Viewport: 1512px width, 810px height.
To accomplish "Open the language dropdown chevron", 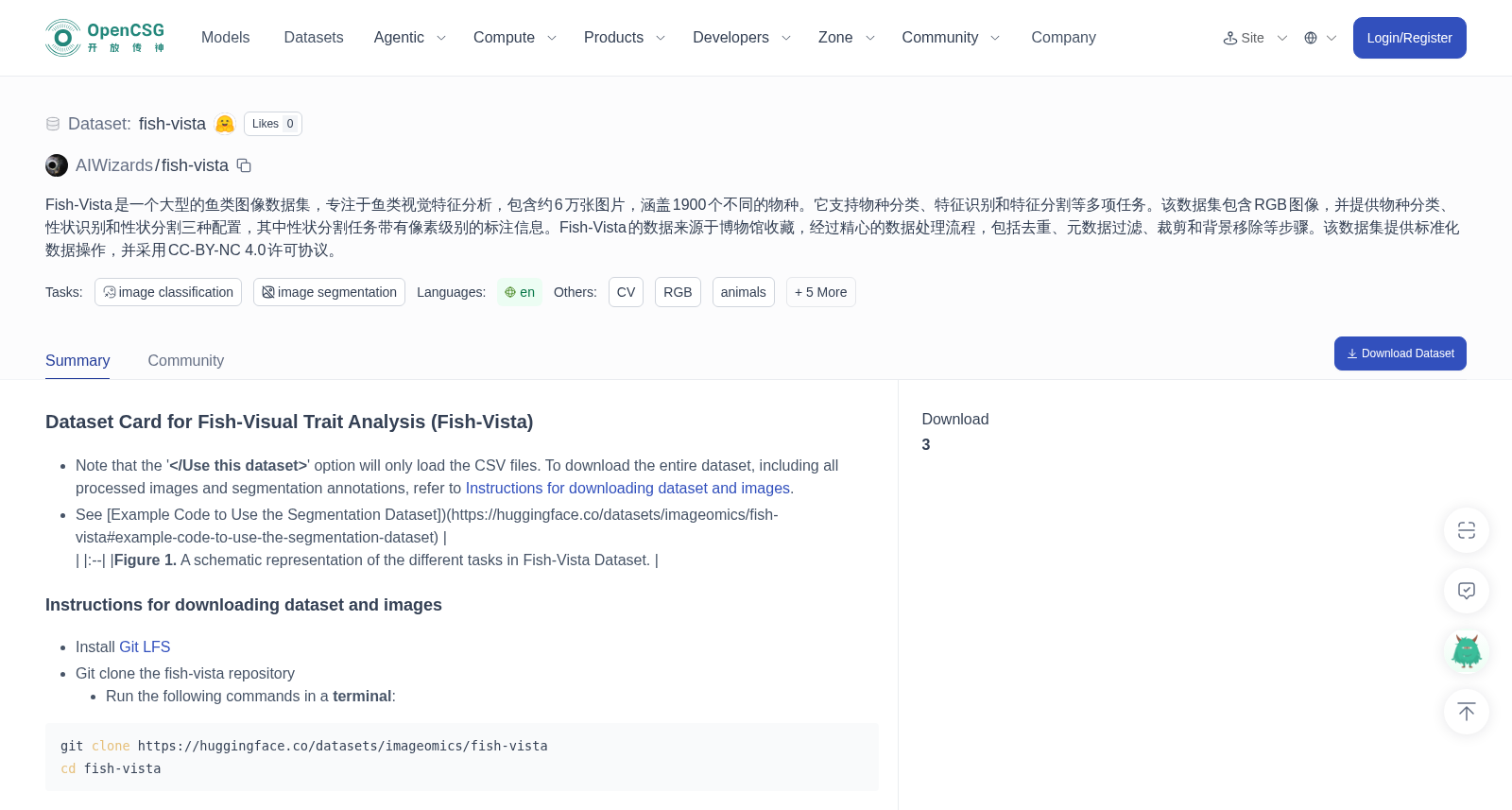I will coord(1332,38).
